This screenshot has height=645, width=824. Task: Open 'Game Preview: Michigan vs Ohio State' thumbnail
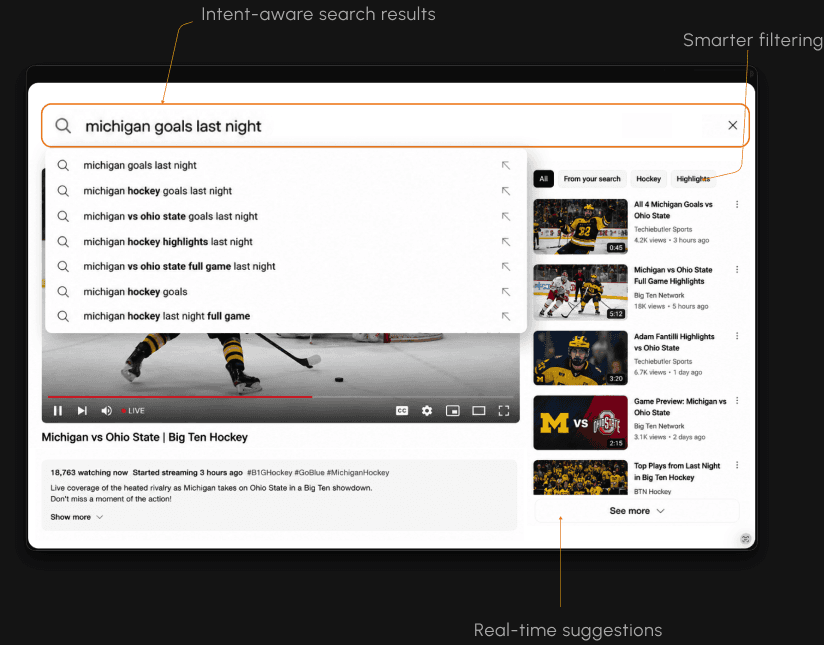pos(580,423)
